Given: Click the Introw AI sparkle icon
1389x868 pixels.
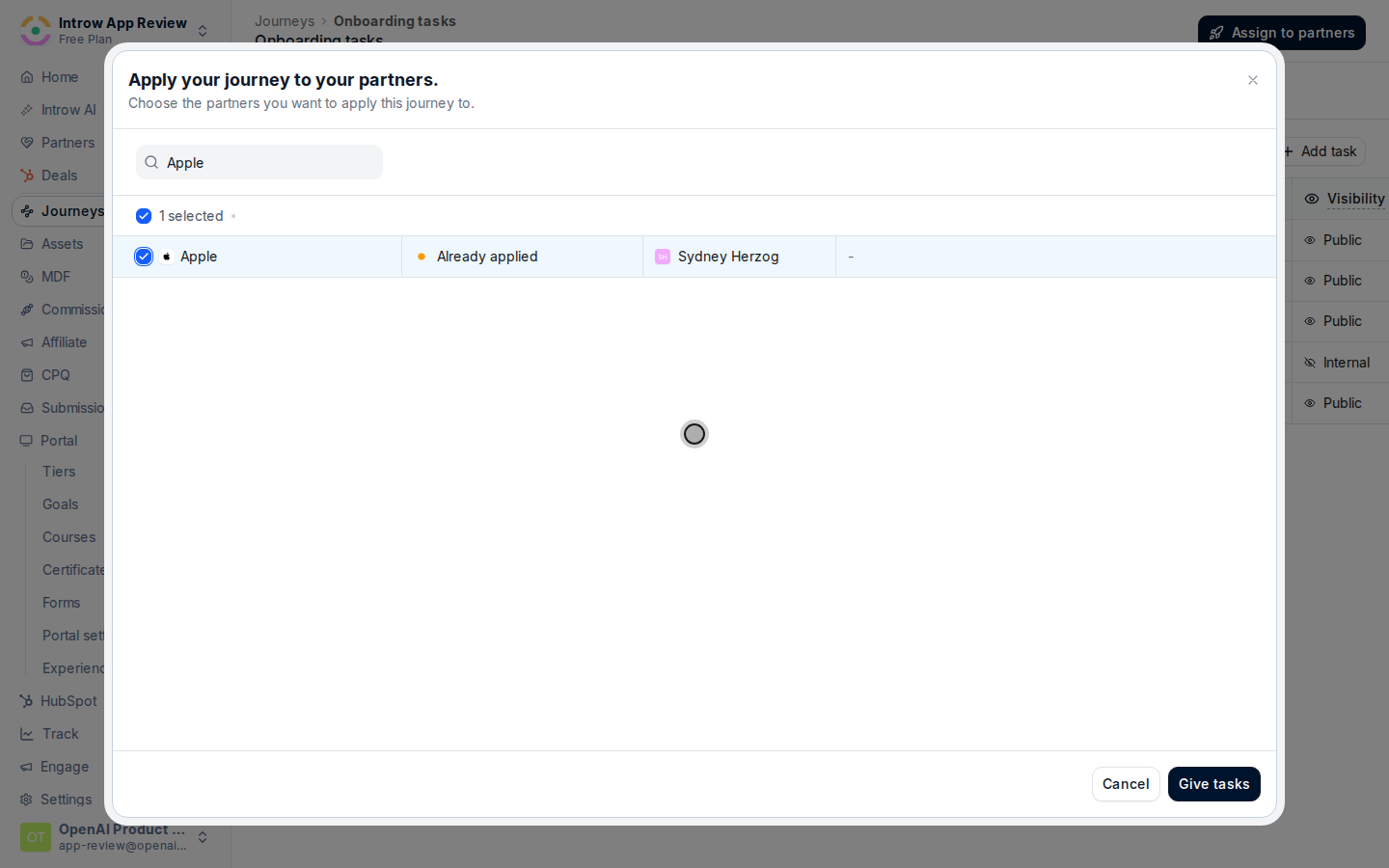Looking at the screenshot, I should (x=27, y=110).
